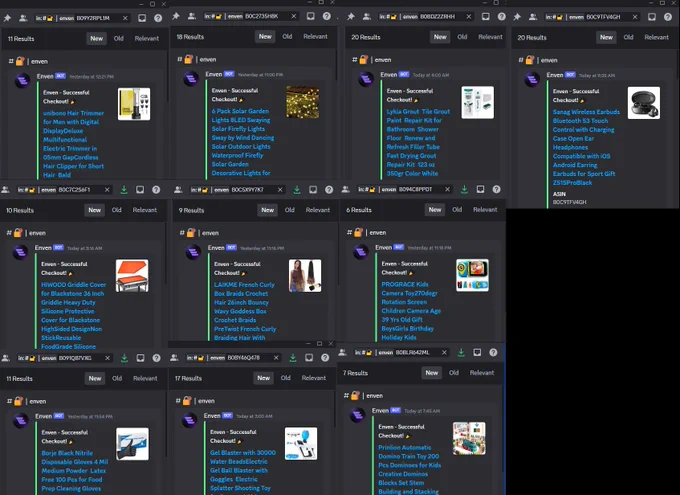Clear the search in the hair trimmer window
Screen dimensions: 680x495
point(125,18)
